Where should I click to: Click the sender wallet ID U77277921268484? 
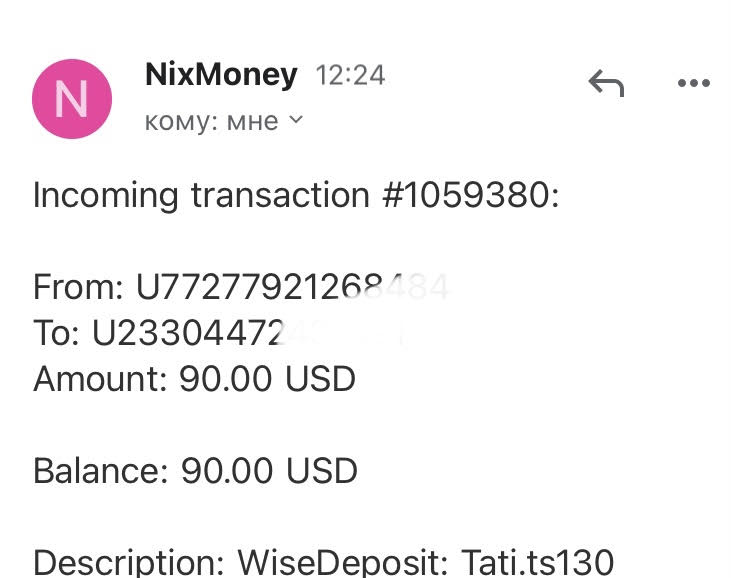(x=292, y=288)
